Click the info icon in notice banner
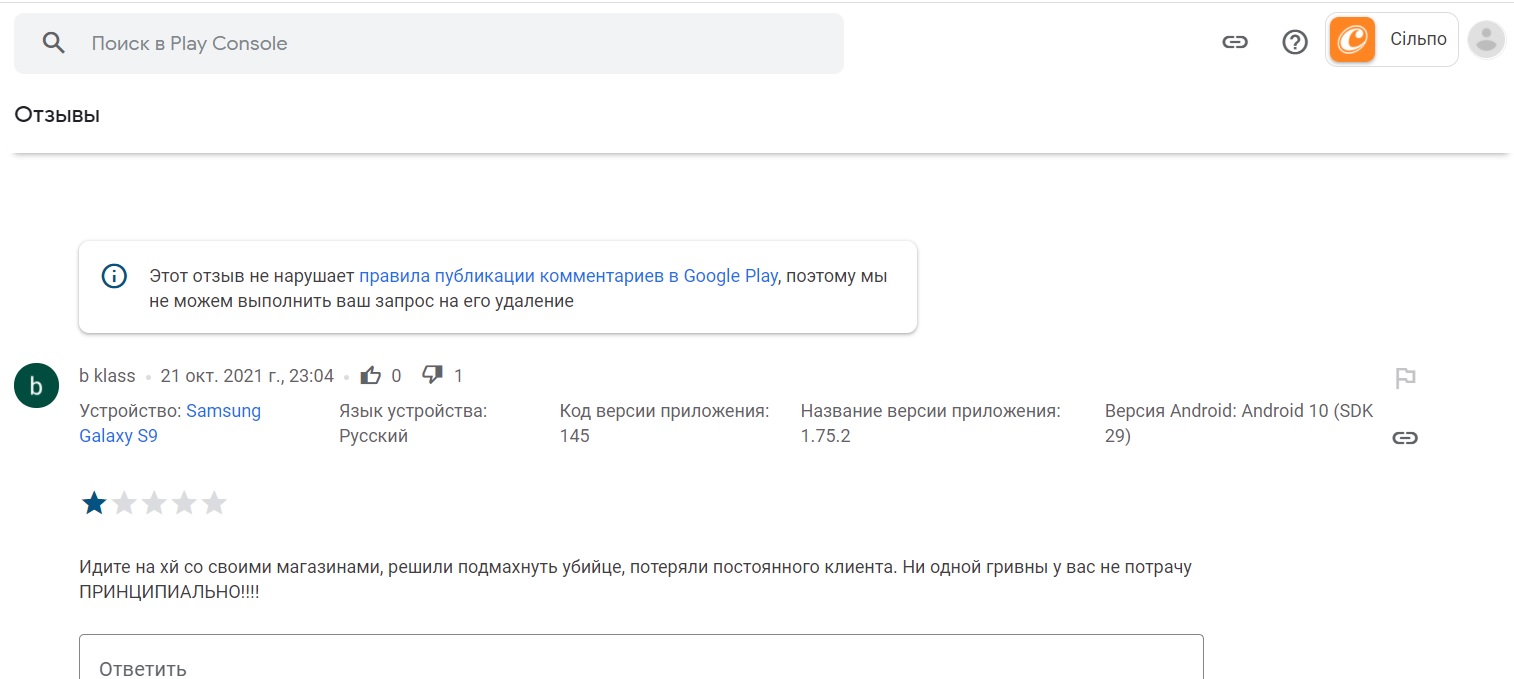1514x679 pixels. 115,276
